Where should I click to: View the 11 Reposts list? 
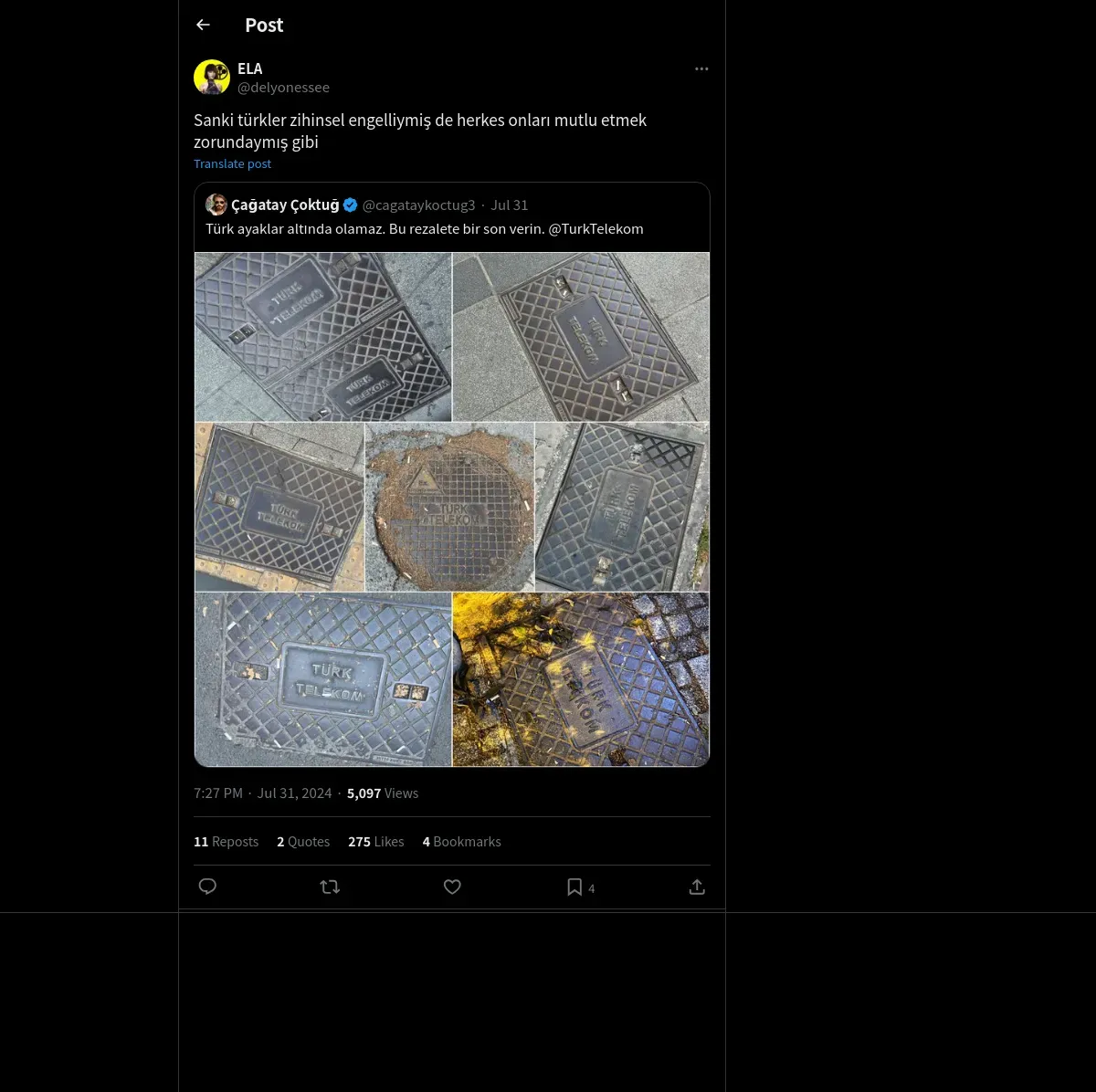(x=226, y=842)
